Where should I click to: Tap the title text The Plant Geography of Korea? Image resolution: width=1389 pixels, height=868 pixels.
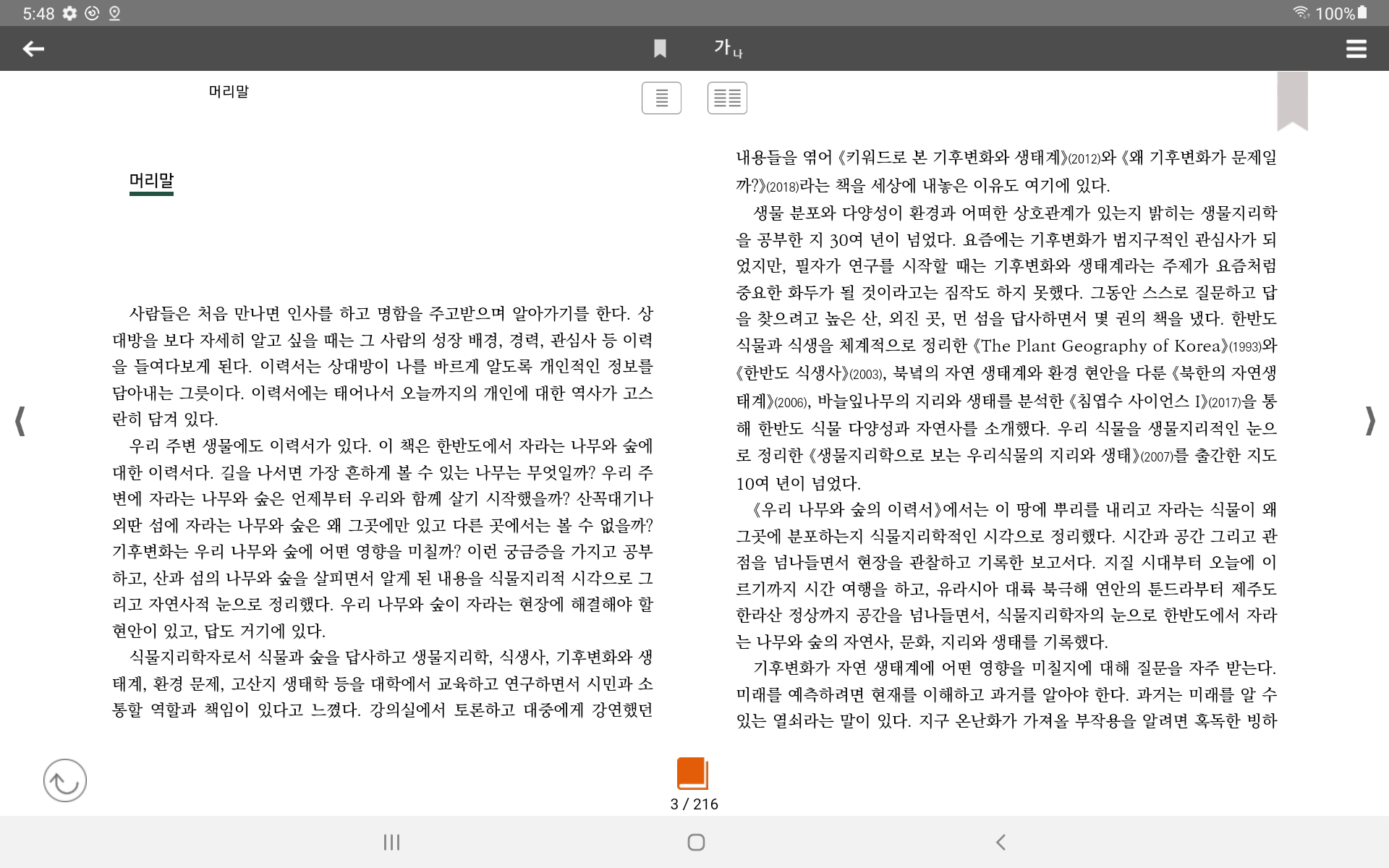(1100, 346)
